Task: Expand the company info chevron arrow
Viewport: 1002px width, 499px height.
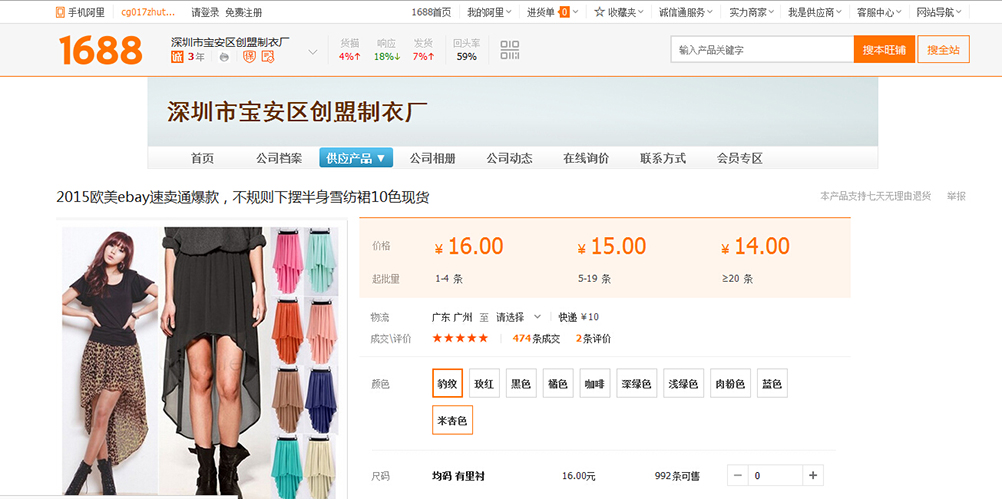Action: [x=312, y=52]
